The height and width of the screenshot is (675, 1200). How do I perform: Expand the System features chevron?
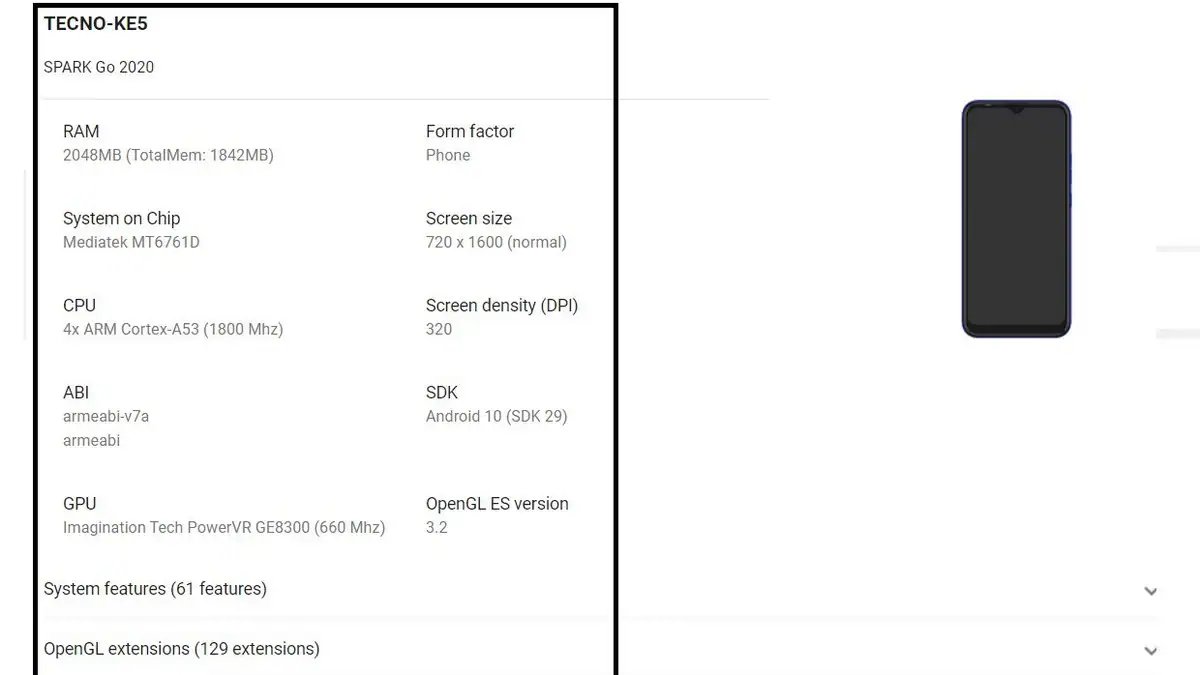coord(1150,591)
